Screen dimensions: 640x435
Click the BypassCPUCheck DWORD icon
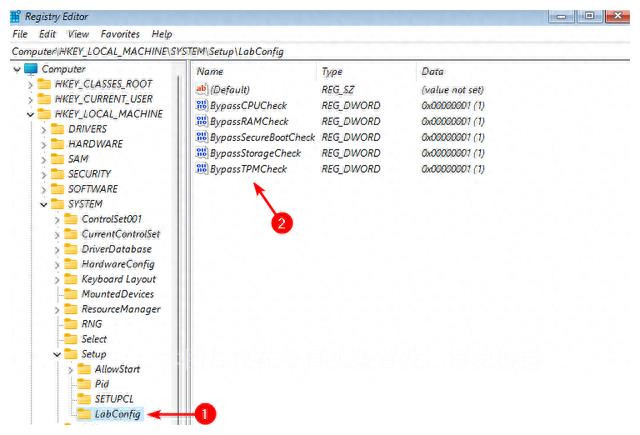[202, 105]
